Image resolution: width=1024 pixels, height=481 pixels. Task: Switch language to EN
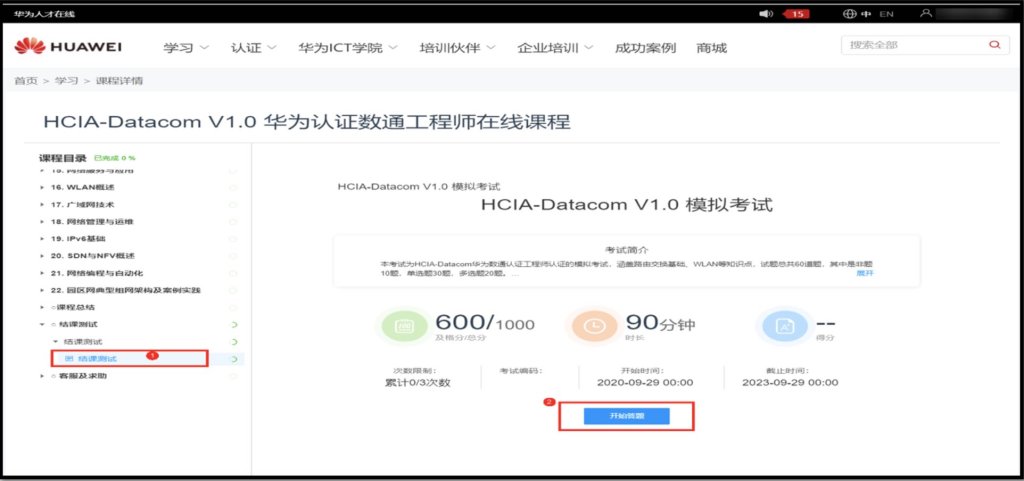point(886,14)
